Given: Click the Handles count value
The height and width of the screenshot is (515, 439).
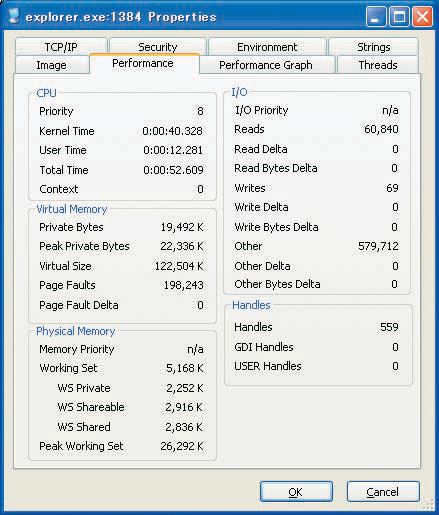Looking at the screenshot, I should click(x=389, y=327).
